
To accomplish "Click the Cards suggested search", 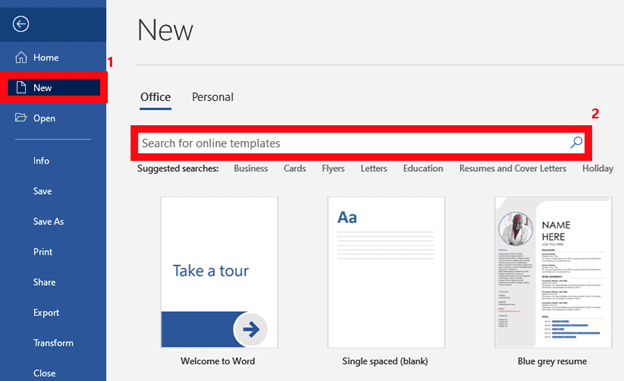I will tap(294, 168).
